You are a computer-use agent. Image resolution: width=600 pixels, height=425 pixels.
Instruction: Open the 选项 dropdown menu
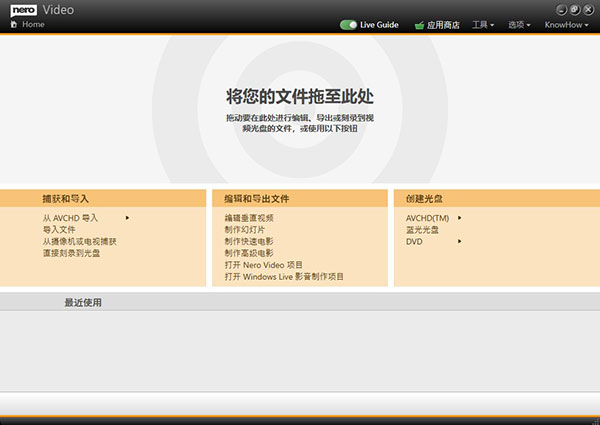(x=520, y=24)
